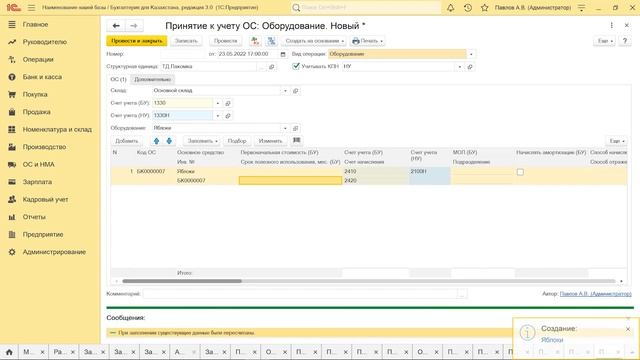
Task: Click the Добавить button
Action: click(x=127, y=141)
